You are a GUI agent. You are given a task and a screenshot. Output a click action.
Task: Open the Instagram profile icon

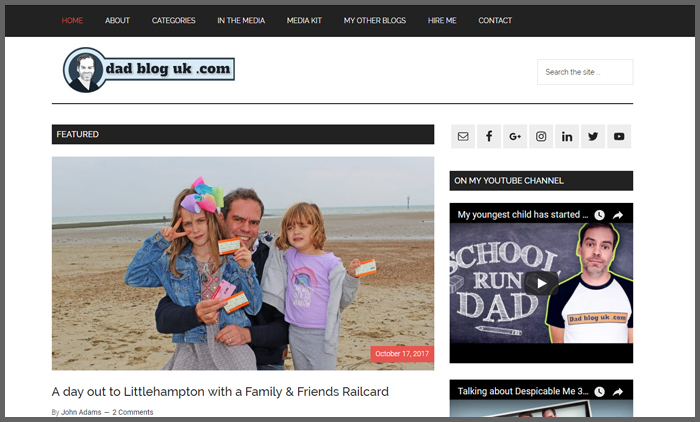(x=541, y=136)
